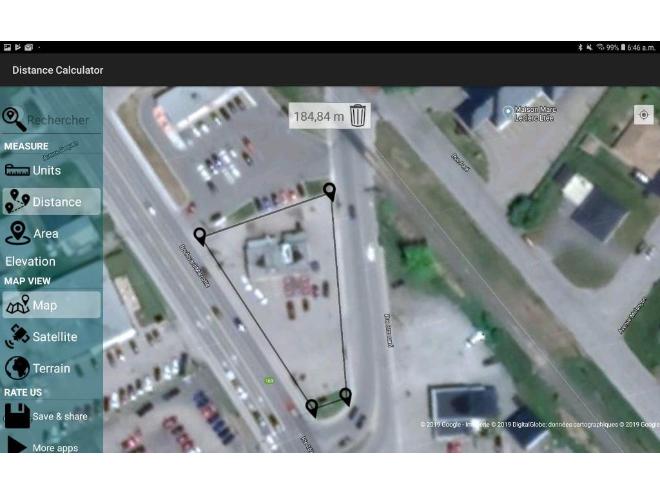Switch to Terrain view
Screen dimensions: 660x495
[51, 368]
